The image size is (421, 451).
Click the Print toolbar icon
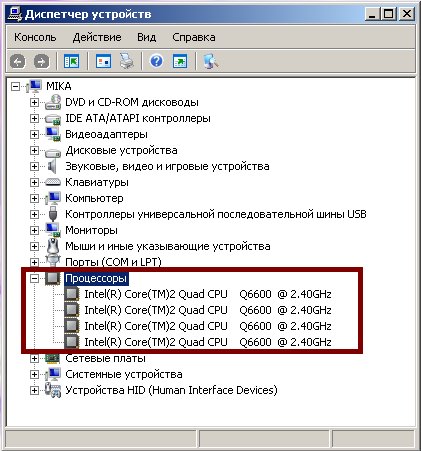click(x=127, y=61)
